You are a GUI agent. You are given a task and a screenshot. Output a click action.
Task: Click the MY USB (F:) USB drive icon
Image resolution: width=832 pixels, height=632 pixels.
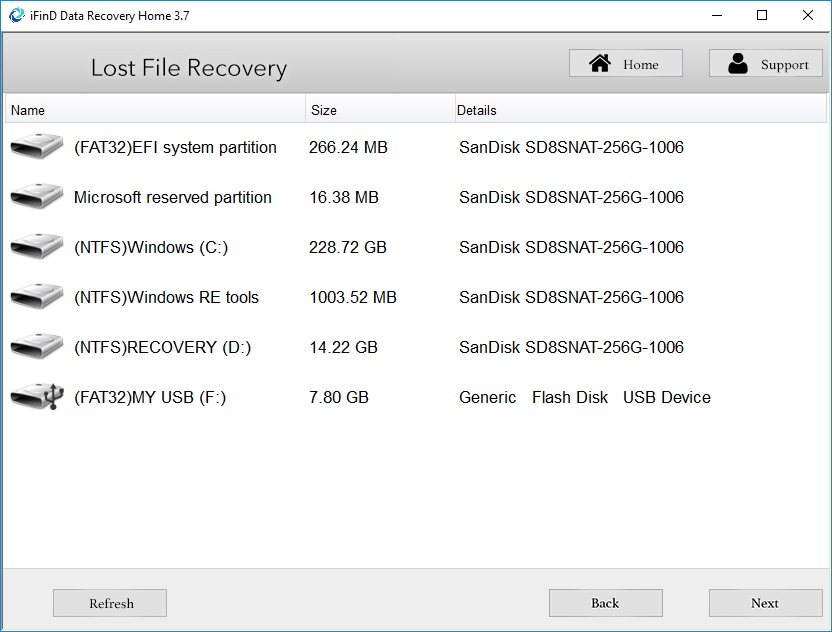tap(37, 396)
